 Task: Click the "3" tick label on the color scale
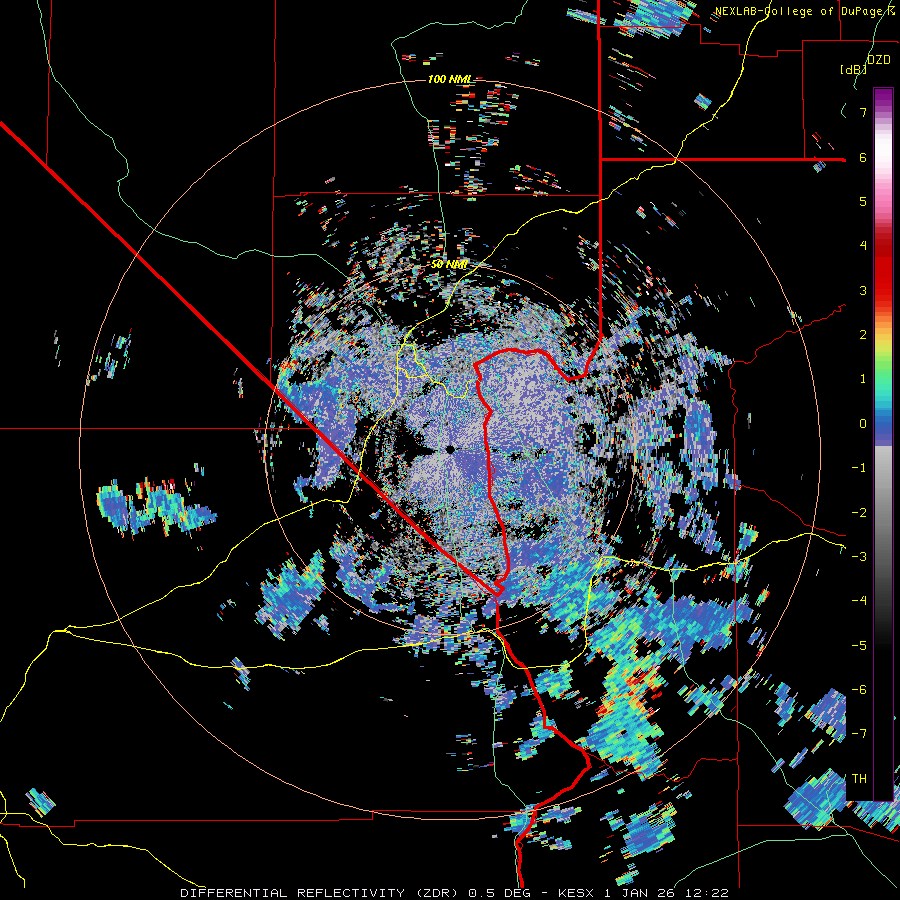[863, 290]
